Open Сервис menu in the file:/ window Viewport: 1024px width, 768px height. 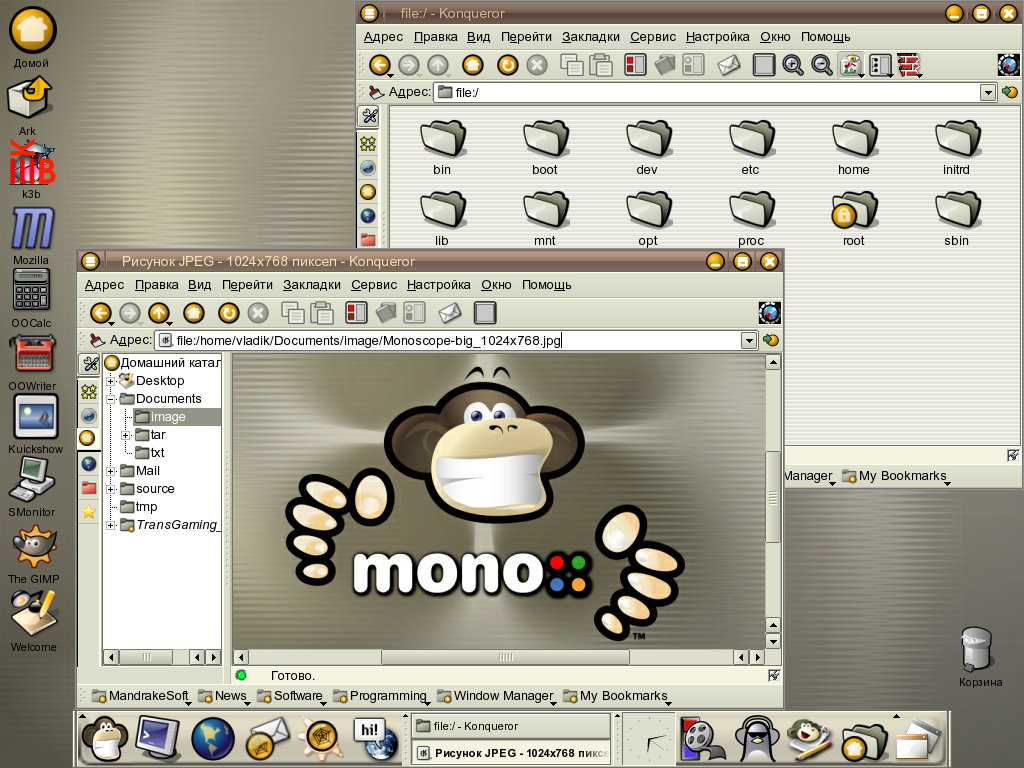coord(652,37)
